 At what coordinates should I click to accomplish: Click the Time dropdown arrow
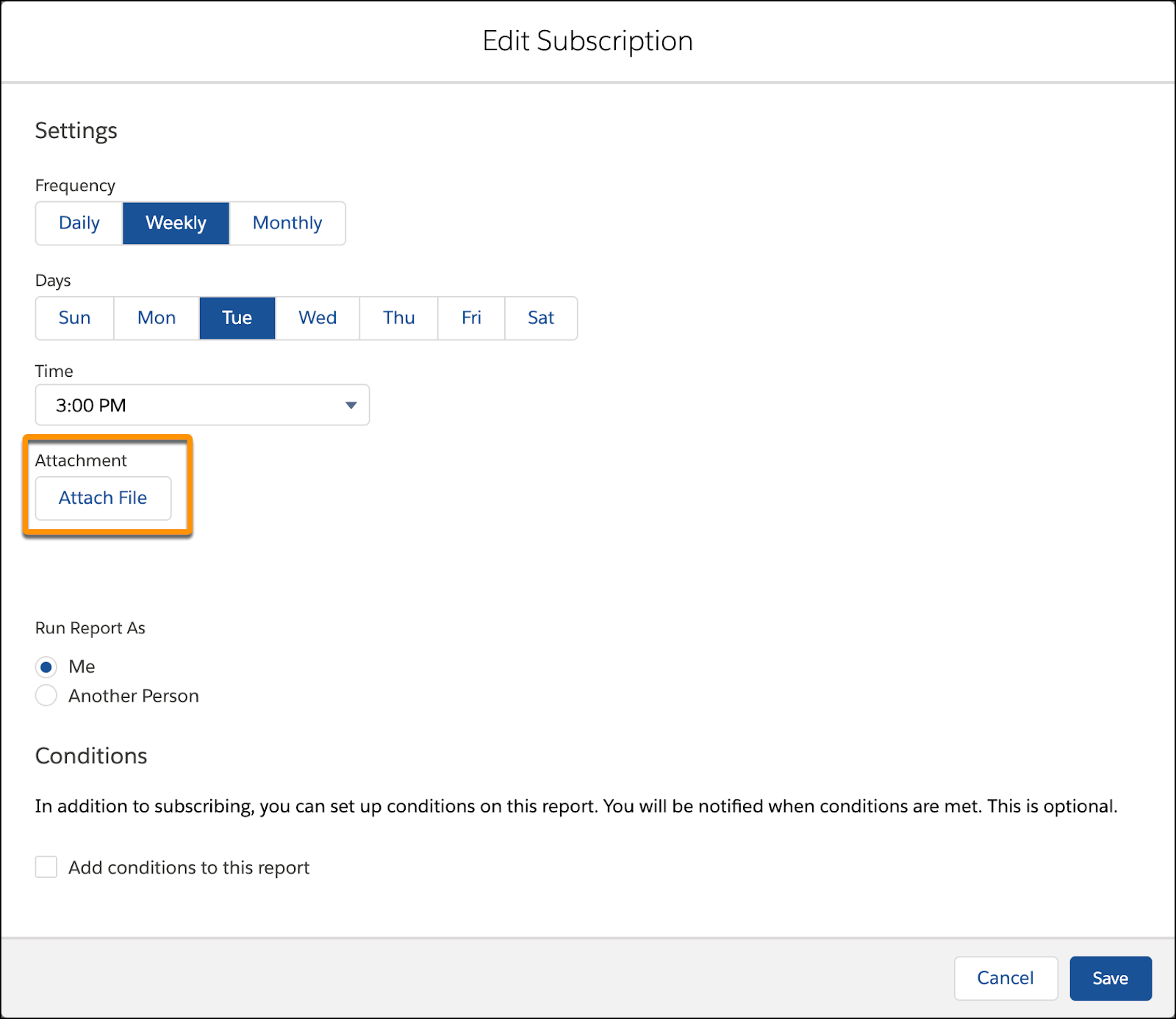click(351, 405)
